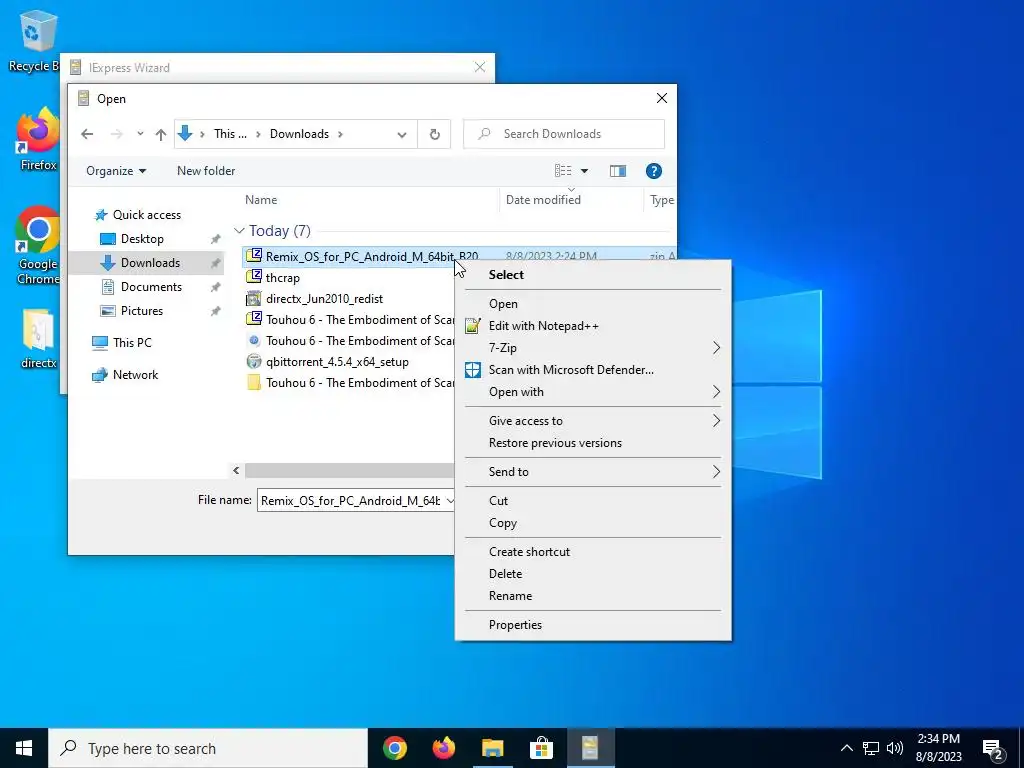Collapse the Today (7) group
Image resolution: width=1024 pixels, height=768 pixels.
[239, 231]
